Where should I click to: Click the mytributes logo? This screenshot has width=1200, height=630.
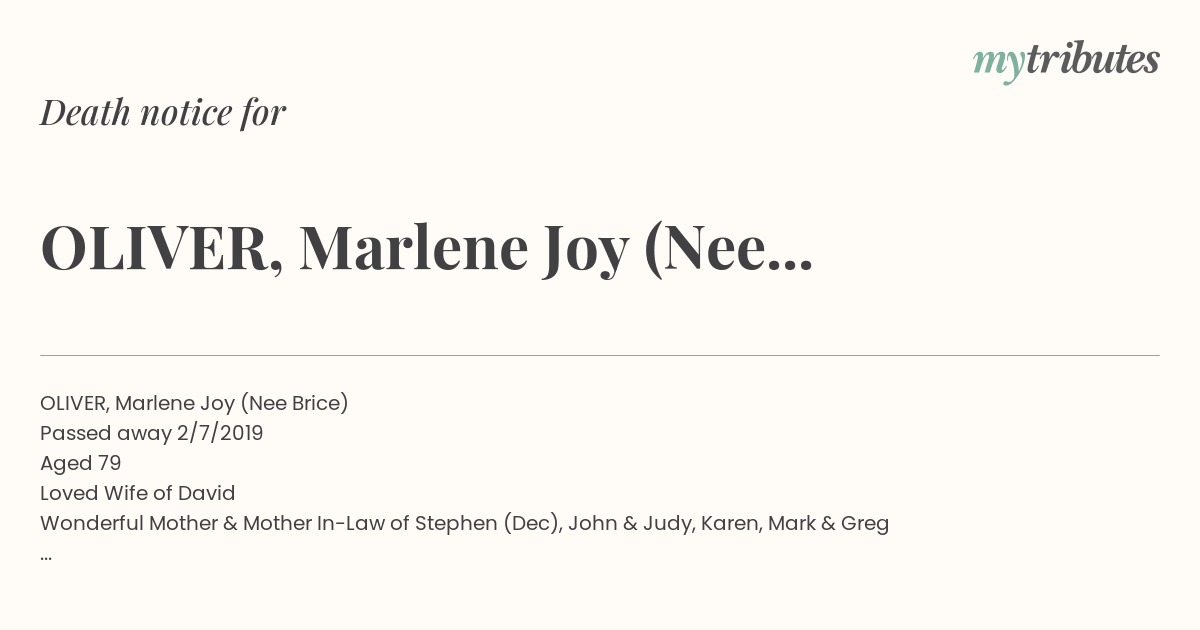coord(1066,62)
